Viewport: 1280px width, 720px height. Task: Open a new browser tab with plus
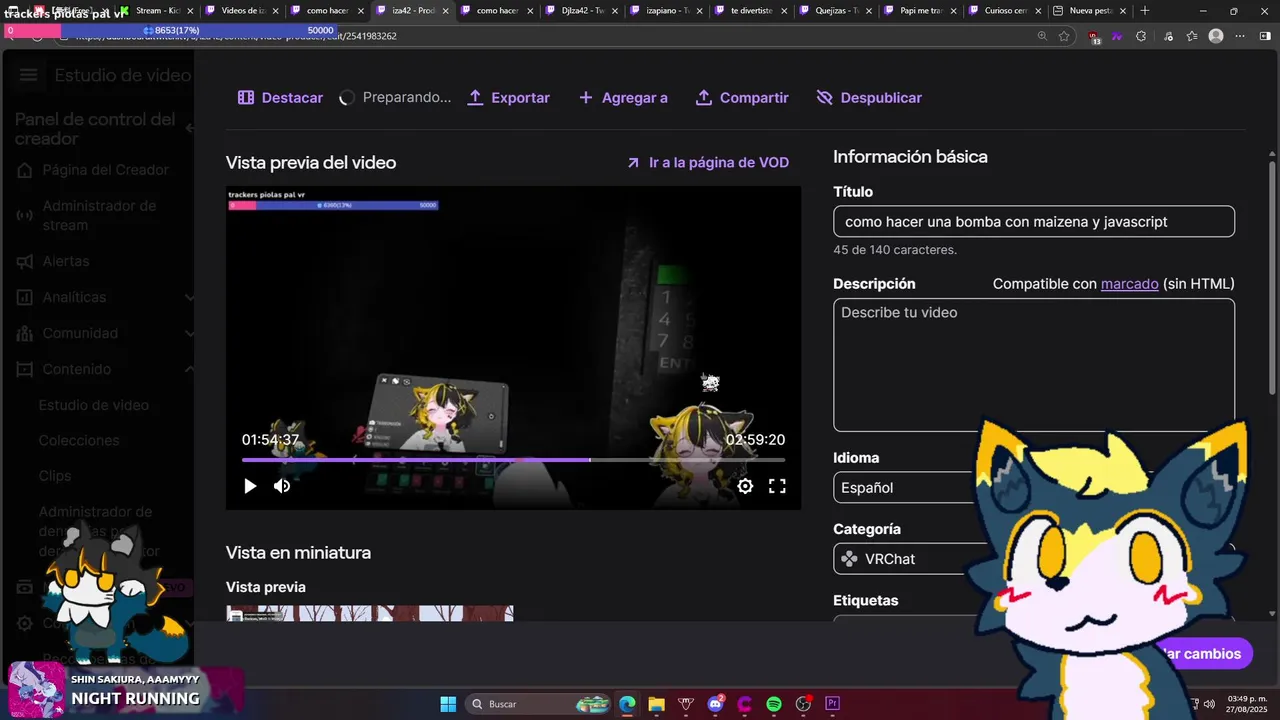pyautogui.click(x=1145, y=10)
